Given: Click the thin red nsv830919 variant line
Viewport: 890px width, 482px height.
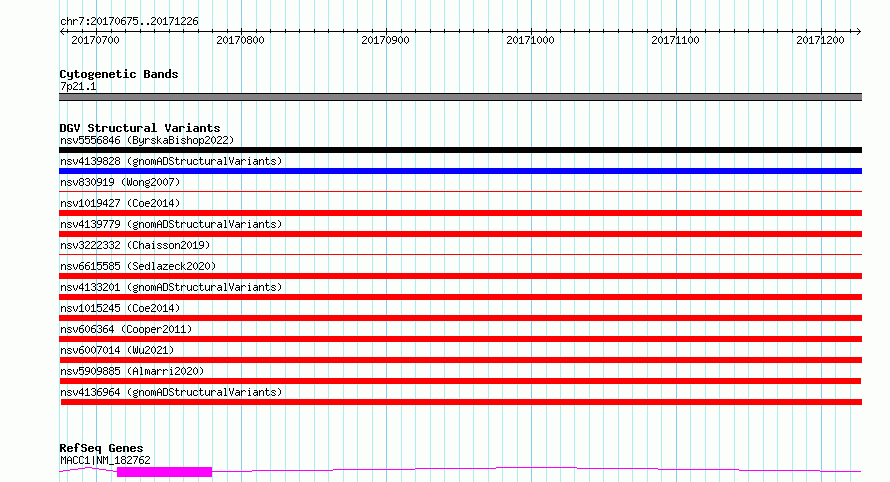Looking at the screenshot, I should click(460, 192).
